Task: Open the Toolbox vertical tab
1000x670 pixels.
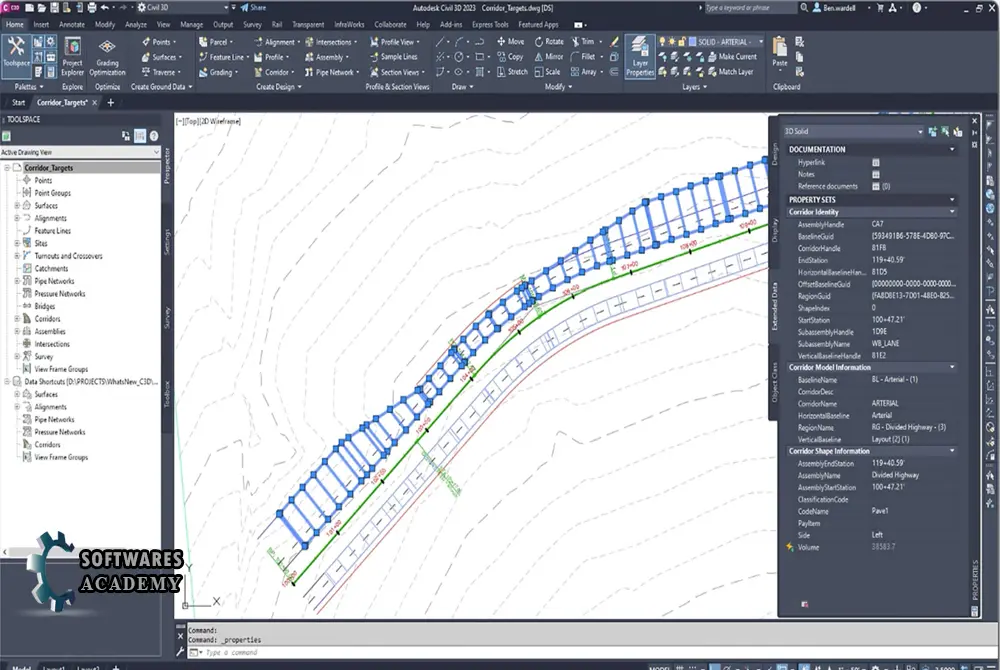Action: click(167, 394)
